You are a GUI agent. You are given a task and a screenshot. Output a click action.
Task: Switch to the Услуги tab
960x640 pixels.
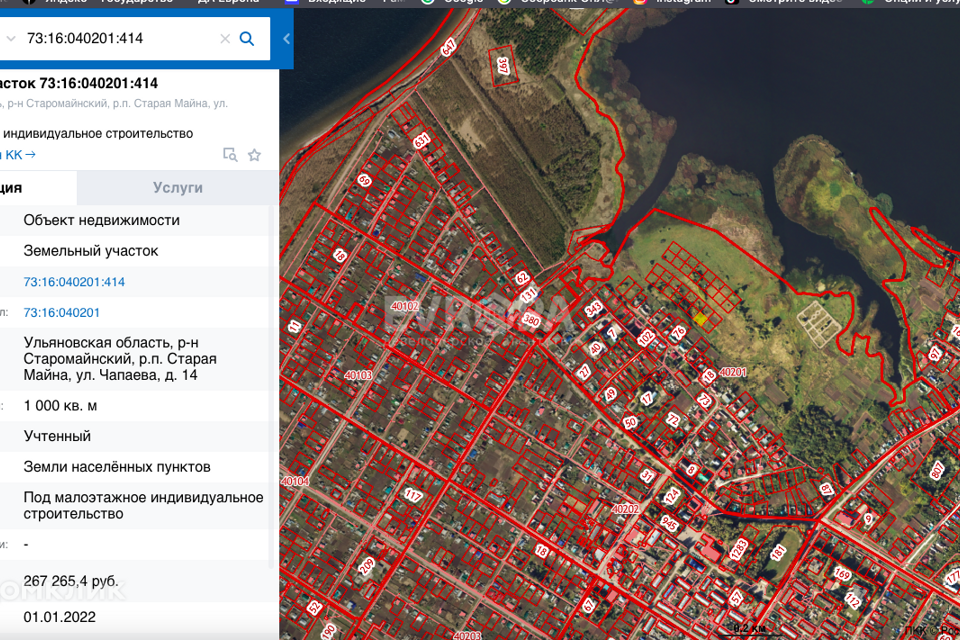pyautogui.click(x=178, y=187)
